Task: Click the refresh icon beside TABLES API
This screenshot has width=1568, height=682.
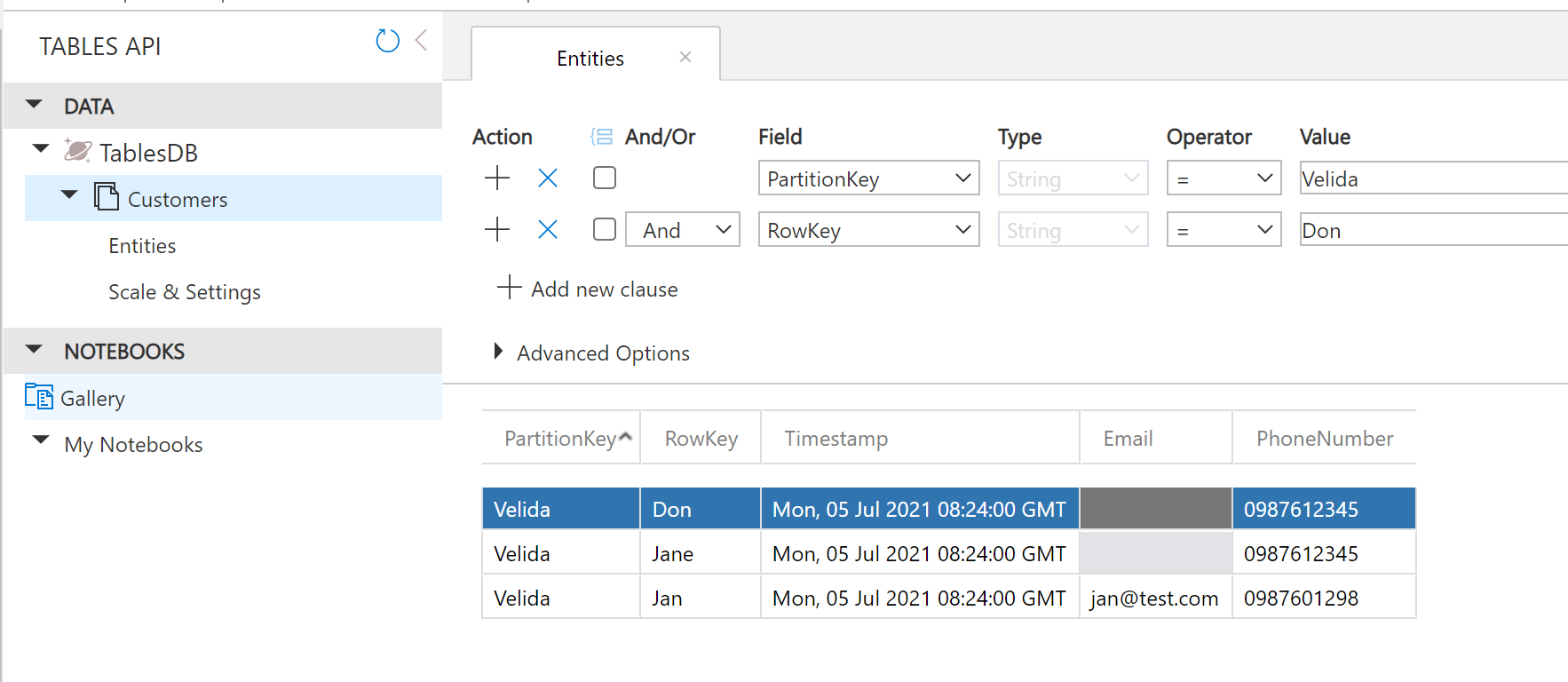Action: 387,41
